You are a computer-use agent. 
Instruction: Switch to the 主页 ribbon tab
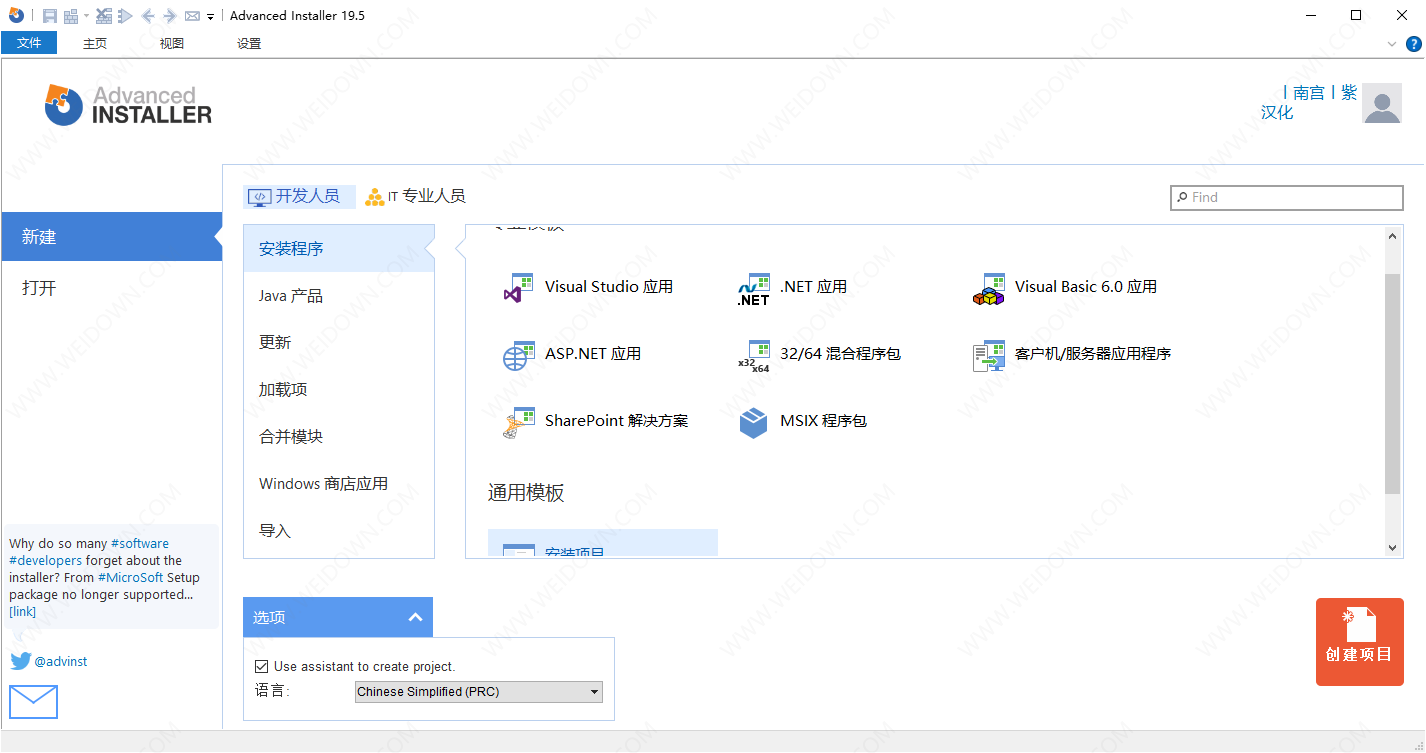(95, 43)
